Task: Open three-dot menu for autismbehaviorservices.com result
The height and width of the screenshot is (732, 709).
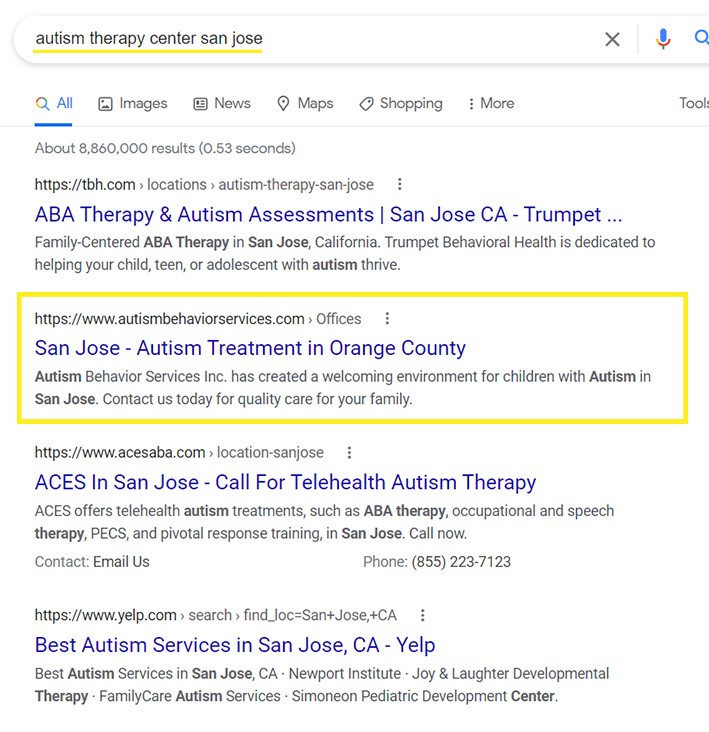Action: point(387,319)
